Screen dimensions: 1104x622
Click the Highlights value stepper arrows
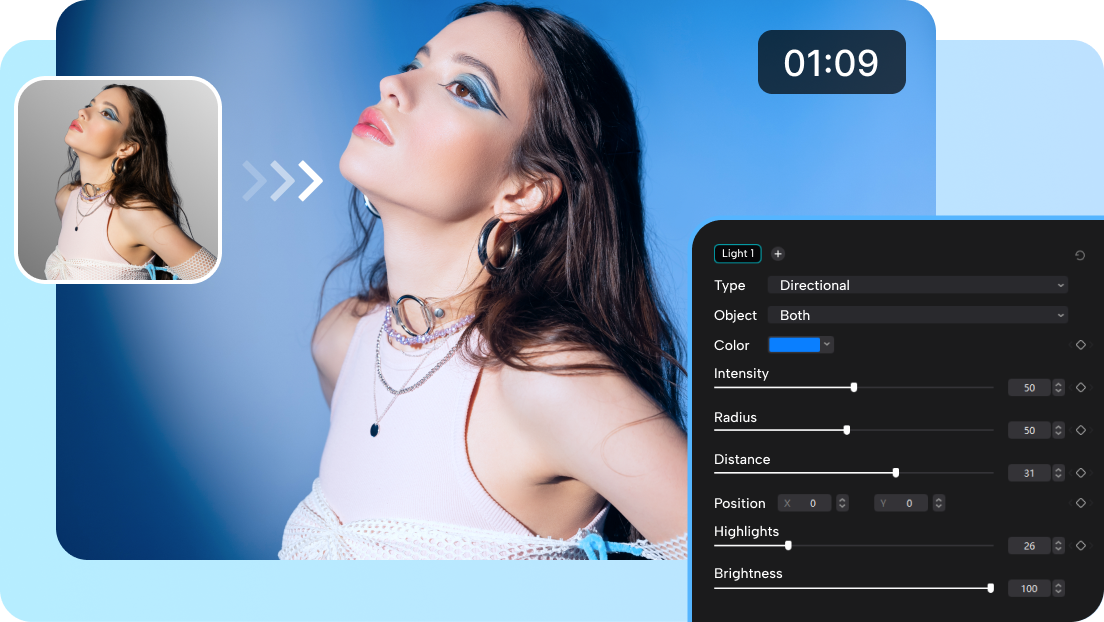(x=1058, y=545)
